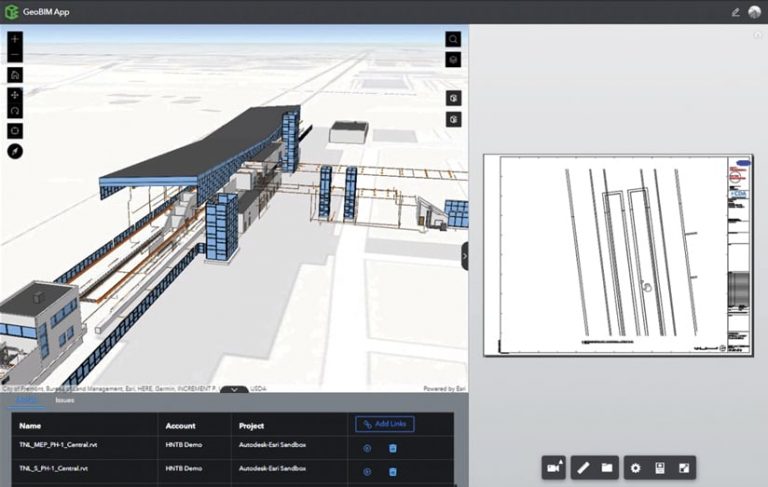Select the measure tool in viewer toolbar
The height and width of the screenshot is (487, 768).
583,468
